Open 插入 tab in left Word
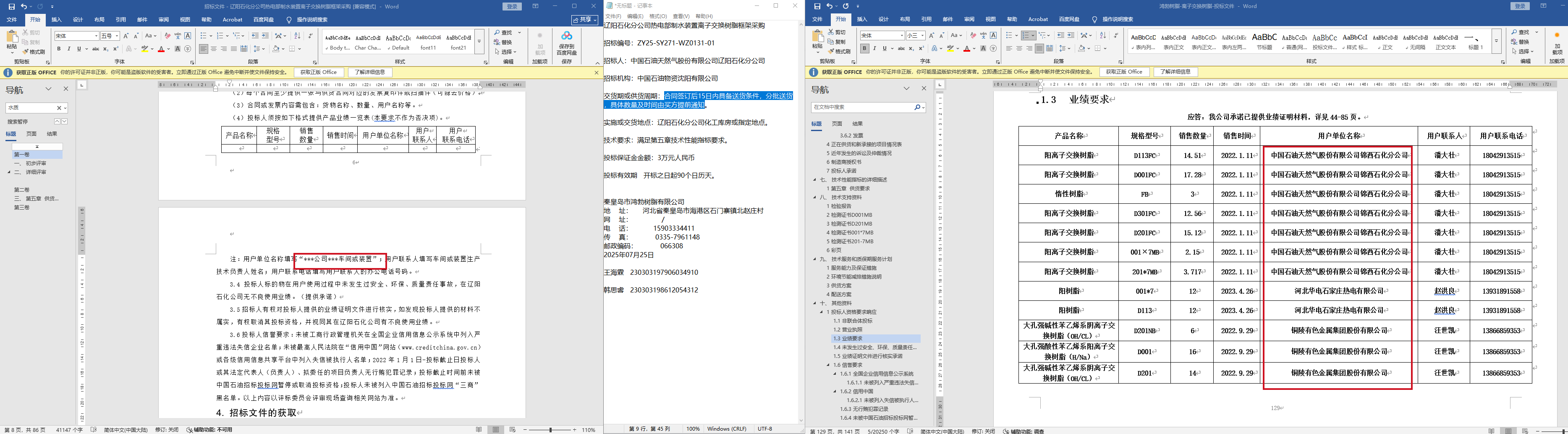The image size is (1568, 434). pyautogui.click(x=57, y=19)
